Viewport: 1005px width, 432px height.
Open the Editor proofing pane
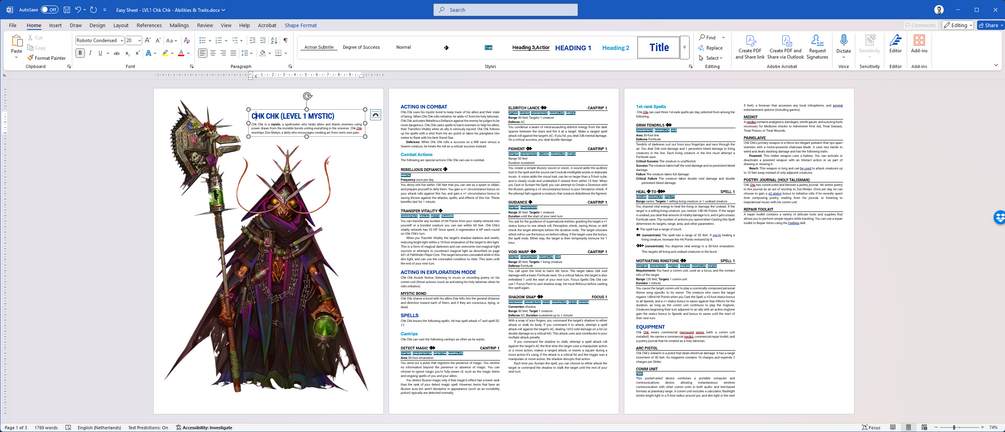pos(895,44)
